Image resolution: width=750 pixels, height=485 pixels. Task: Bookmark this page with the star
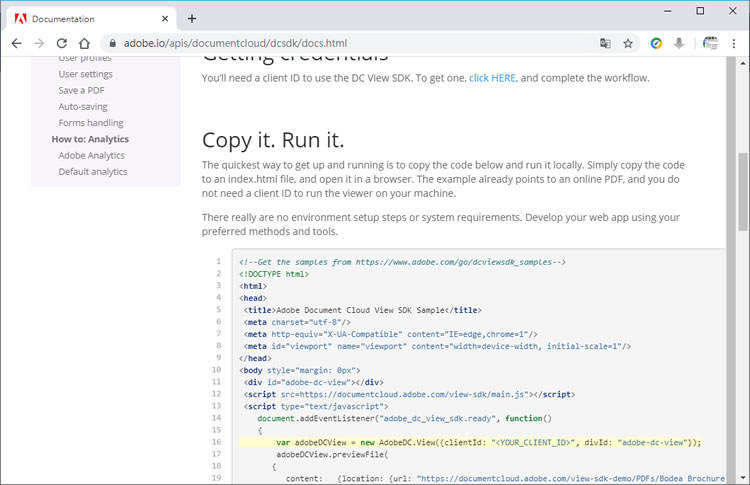coord(628,44)
